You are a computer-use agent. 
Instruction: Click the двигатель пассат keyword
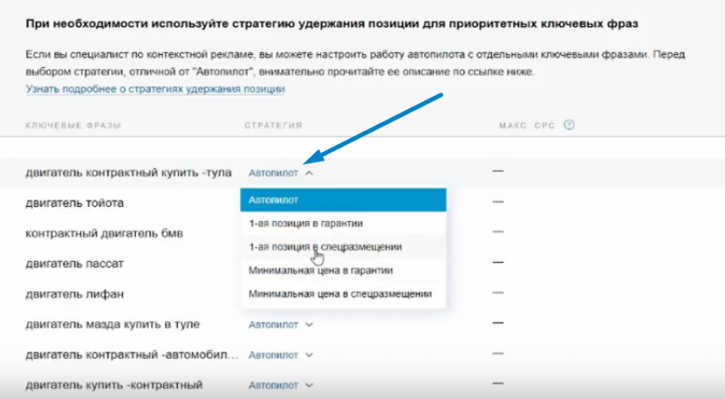pyautogui.click(x=74, y=264)
